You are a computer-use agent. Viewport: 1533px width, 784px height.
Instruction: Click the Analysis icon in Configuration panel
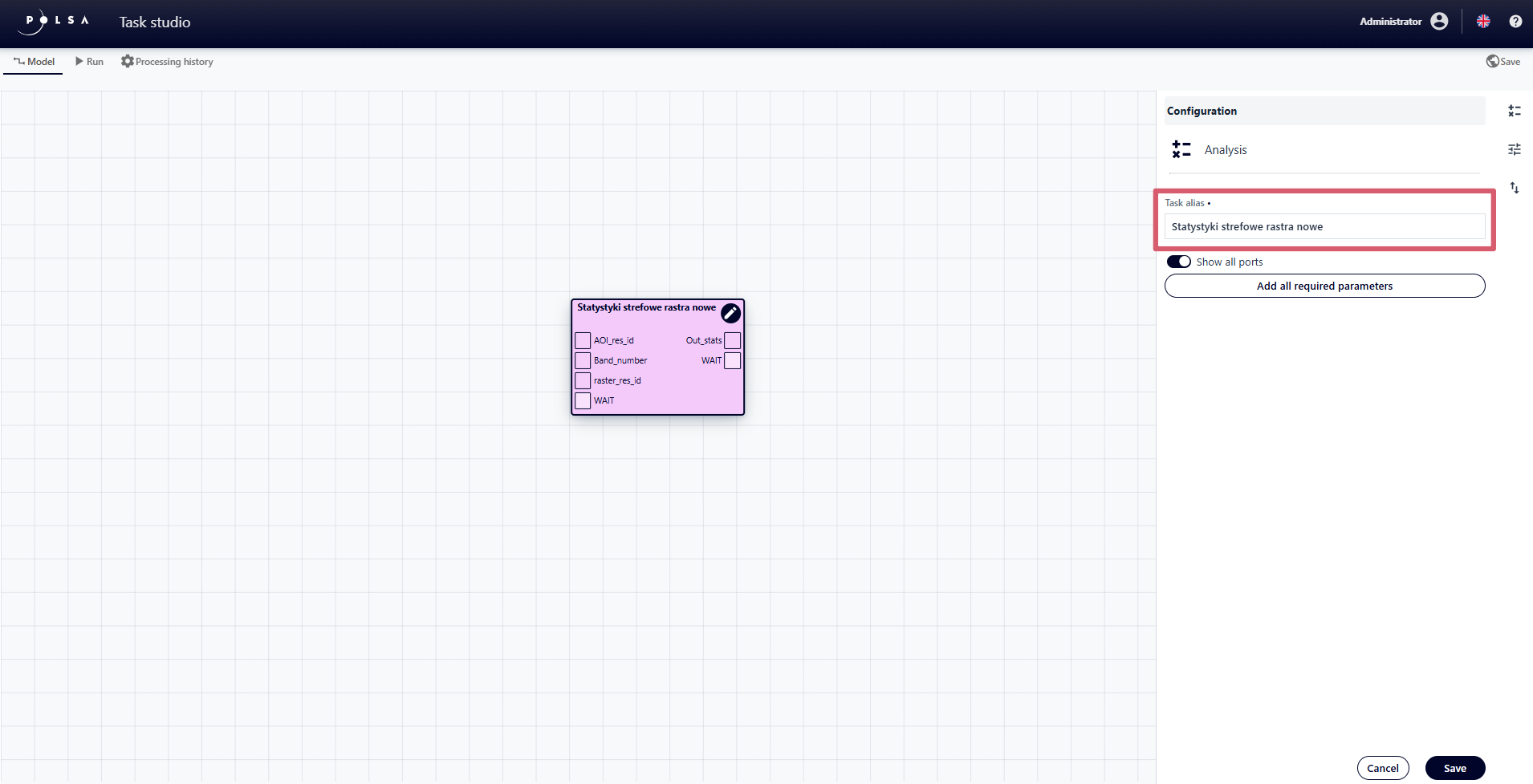1181,149
